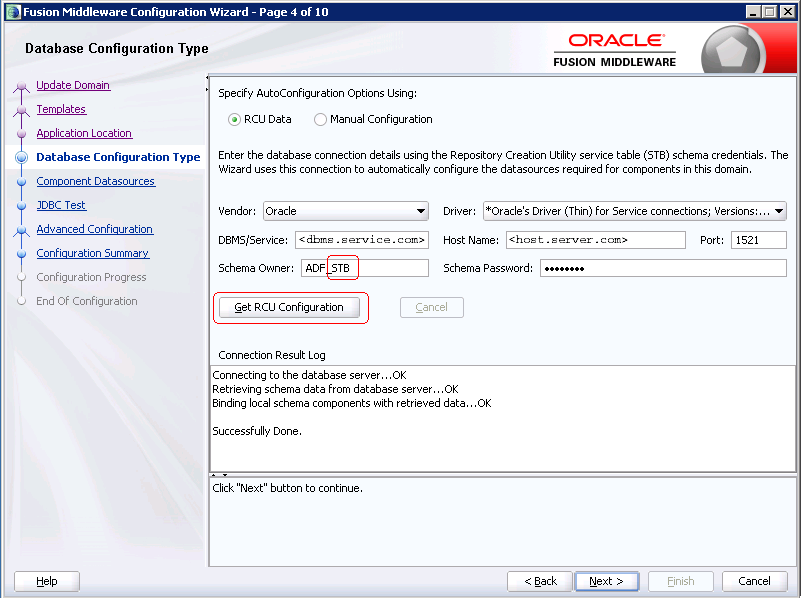
Task: Jump to the Update Domain step
Action: [73, 85]
